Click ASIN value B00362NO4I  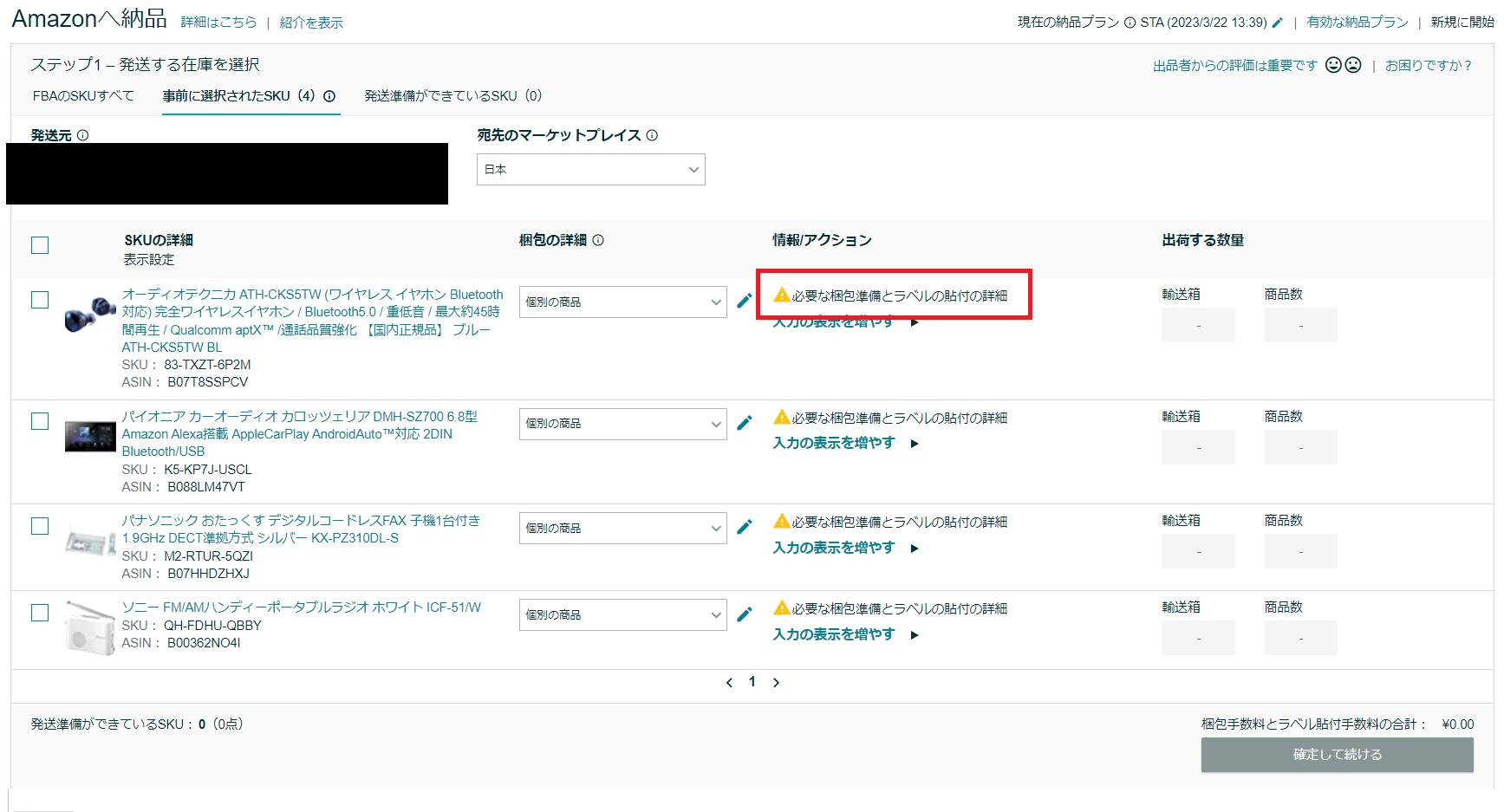204,643
